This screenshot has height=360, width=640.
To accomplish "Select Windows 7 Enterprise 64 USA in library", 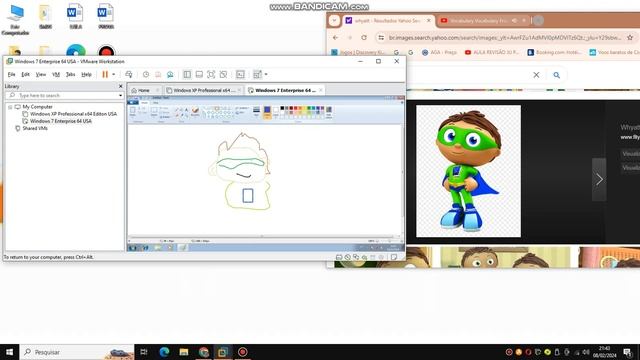I will (61, 121).
